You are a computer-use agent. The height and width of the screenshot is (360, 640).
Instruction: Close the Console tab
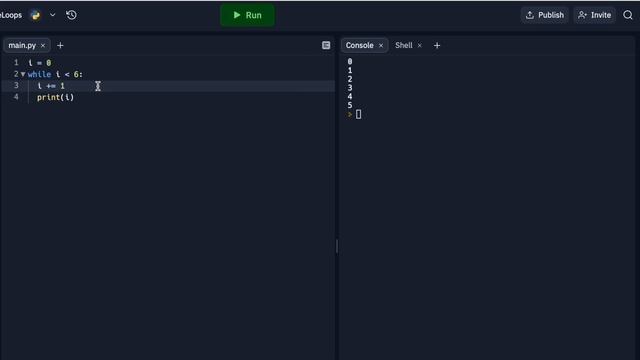click(x=381, y=45)
